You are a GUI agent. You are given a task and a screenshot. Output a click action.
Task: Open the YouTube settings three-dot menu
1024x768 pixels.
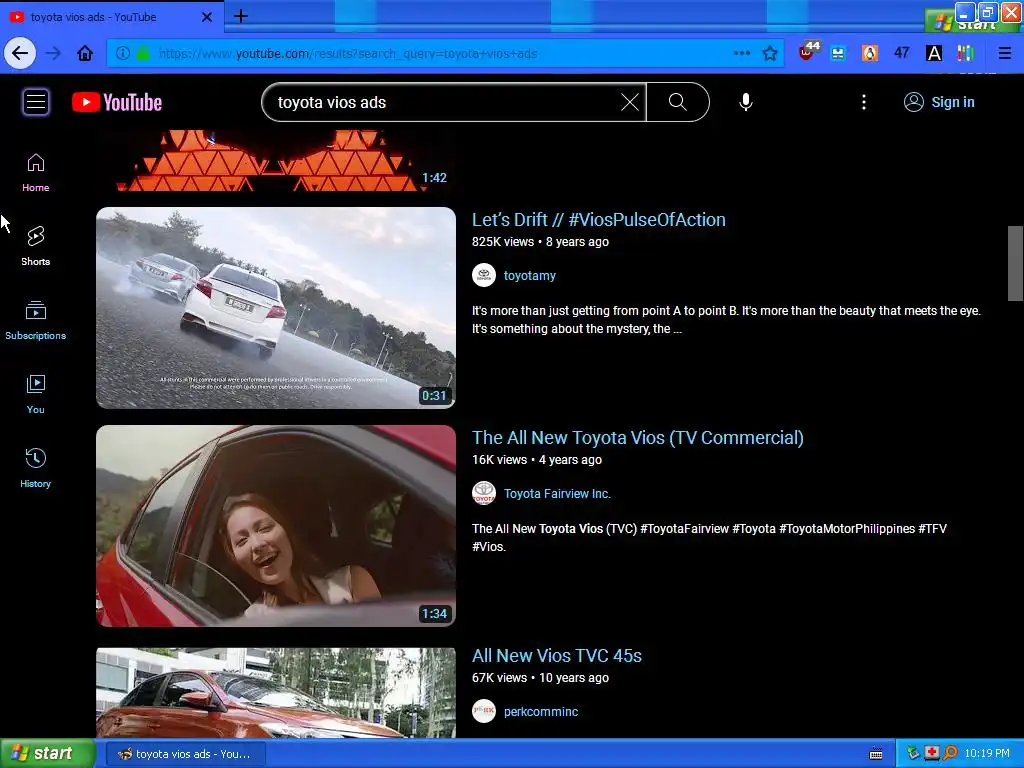(863, 102)
